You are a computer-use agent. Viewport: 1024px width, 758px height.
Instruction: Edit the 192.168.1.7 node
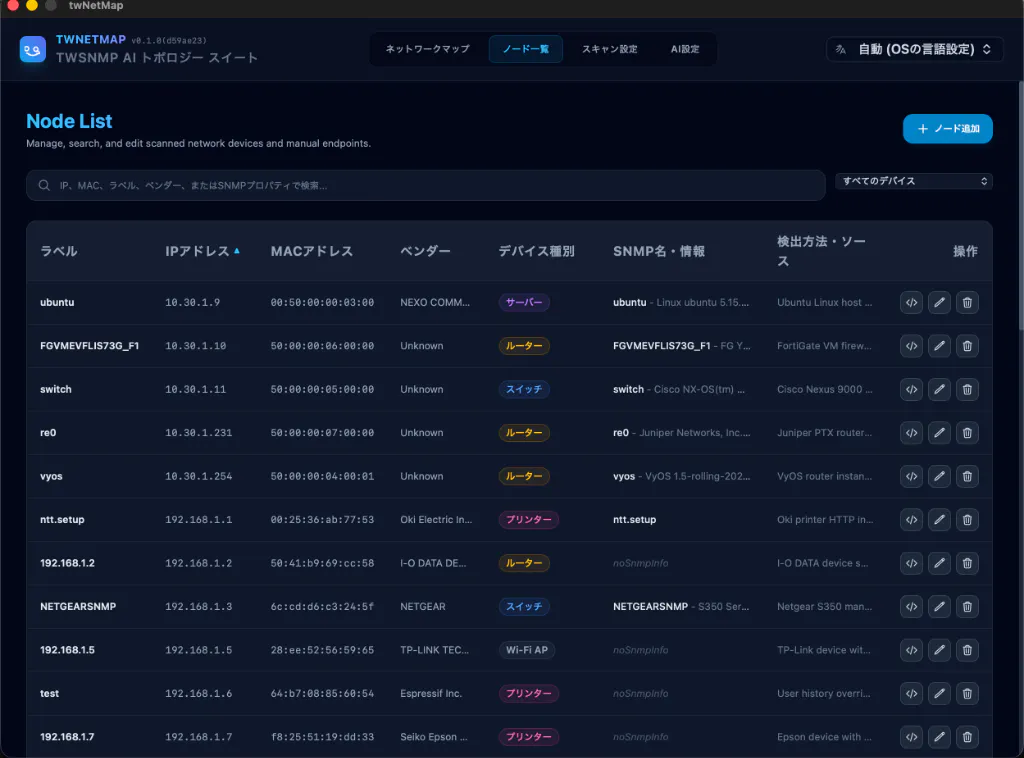click(939, 736)
